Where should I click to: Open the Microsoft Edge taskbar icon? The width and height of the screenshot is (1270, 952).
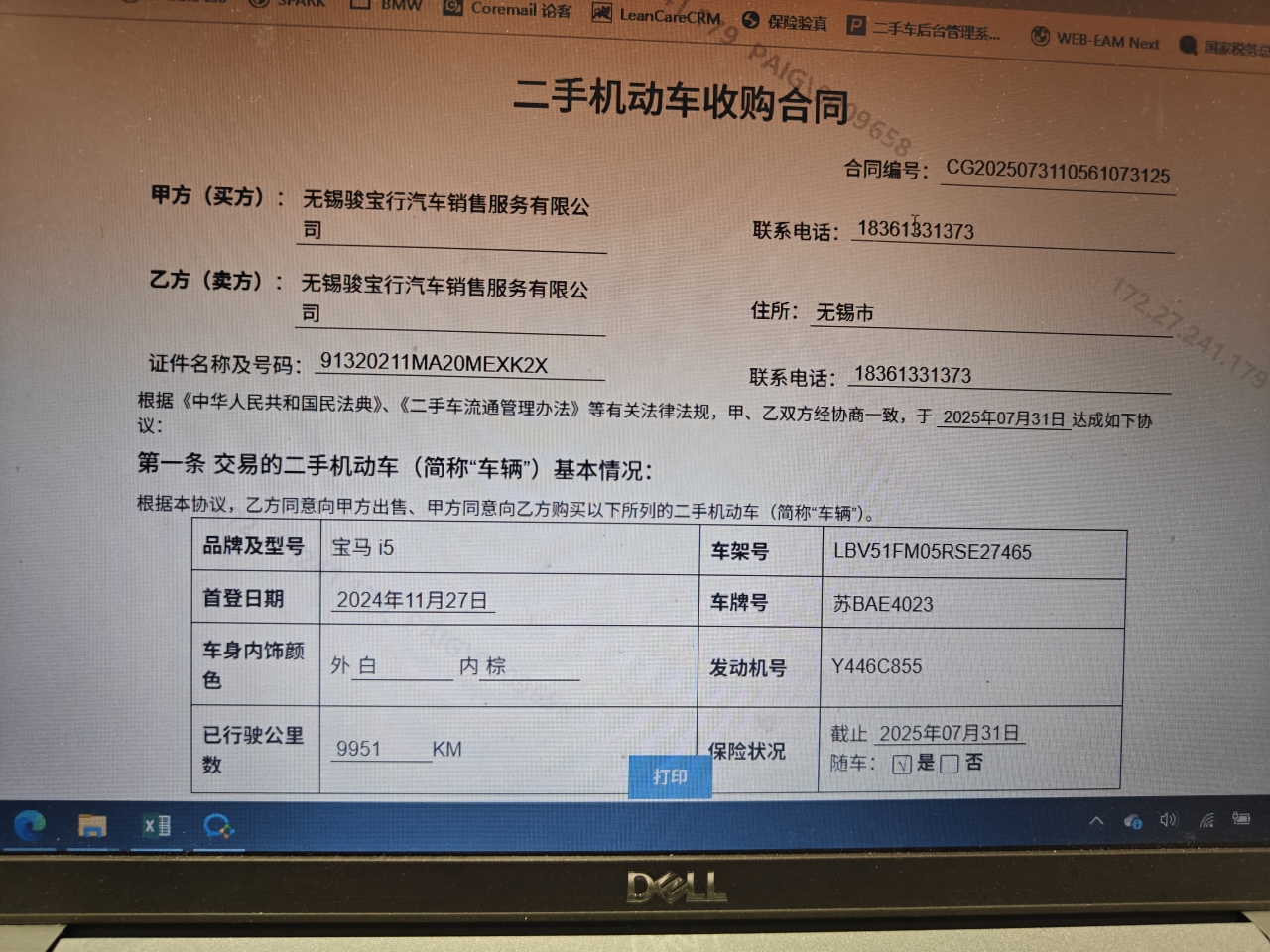click(30, 825)
